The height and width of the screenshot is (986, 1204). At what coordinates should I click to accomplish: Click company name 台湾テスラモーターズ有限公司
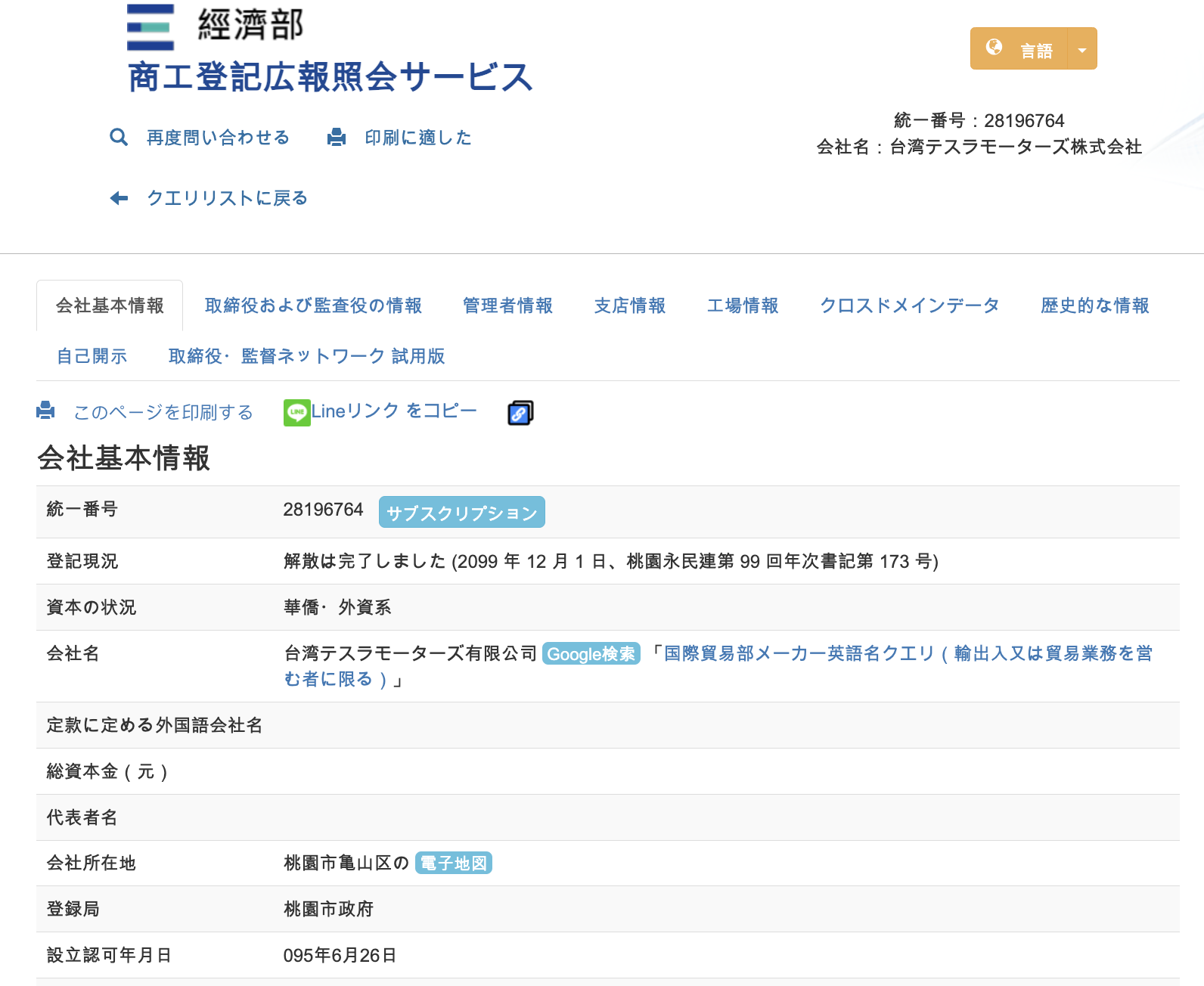pyautogui.click(x=411, y=653)
